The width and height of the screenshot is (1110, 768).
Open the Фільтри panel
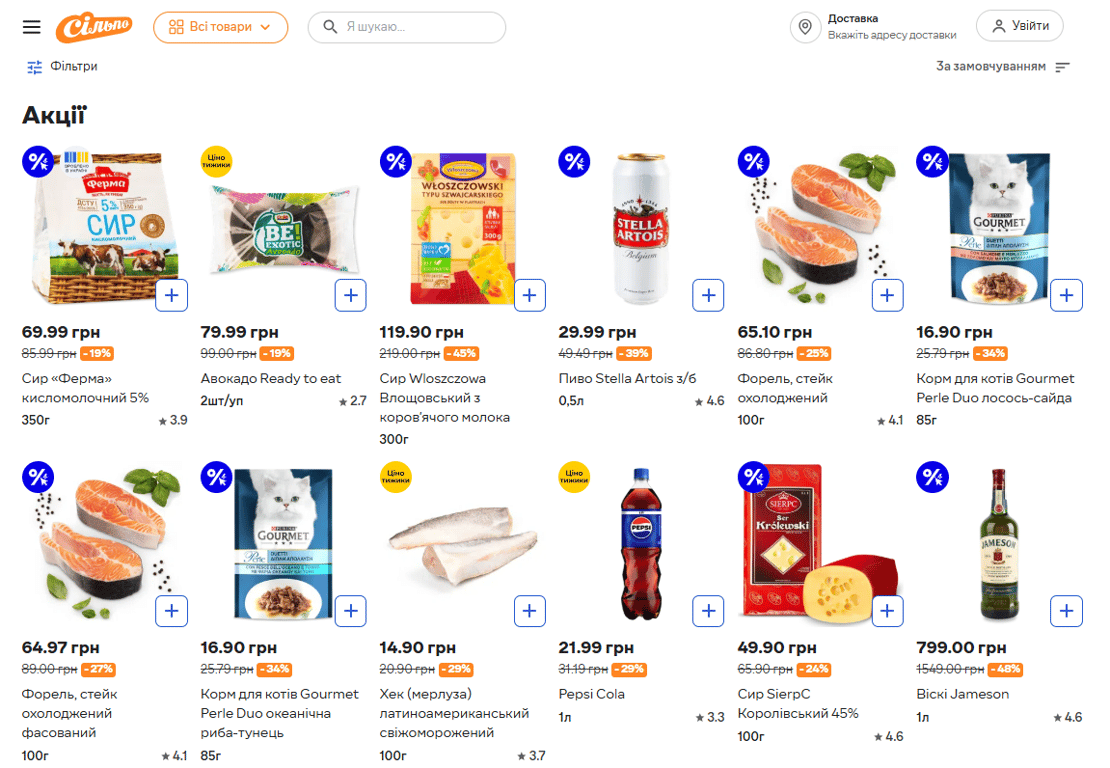tap(62, 67)
